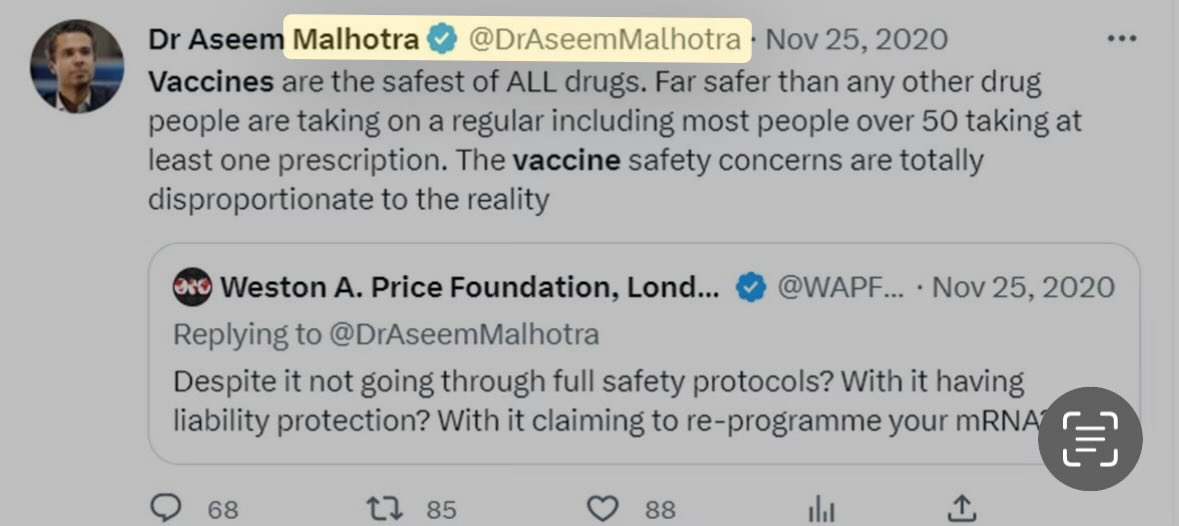Click the main tweet text about vaccines
Screen dimensions: 1179x526
click(600, 140)
